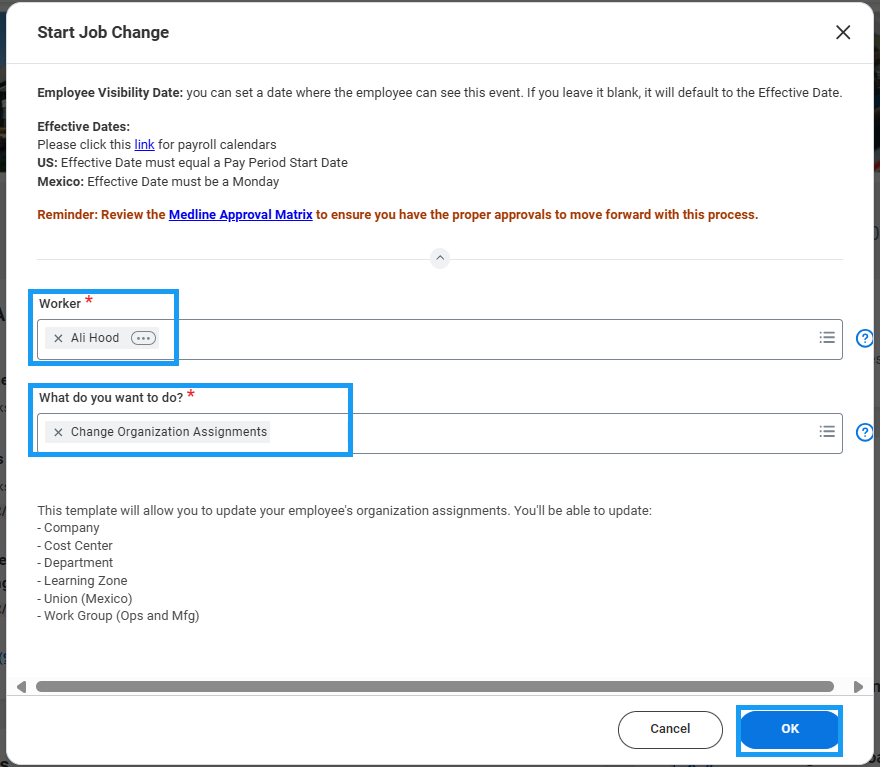
Task: Open the Medline Approval Matrix link
Action: click(x=240, y=215)
